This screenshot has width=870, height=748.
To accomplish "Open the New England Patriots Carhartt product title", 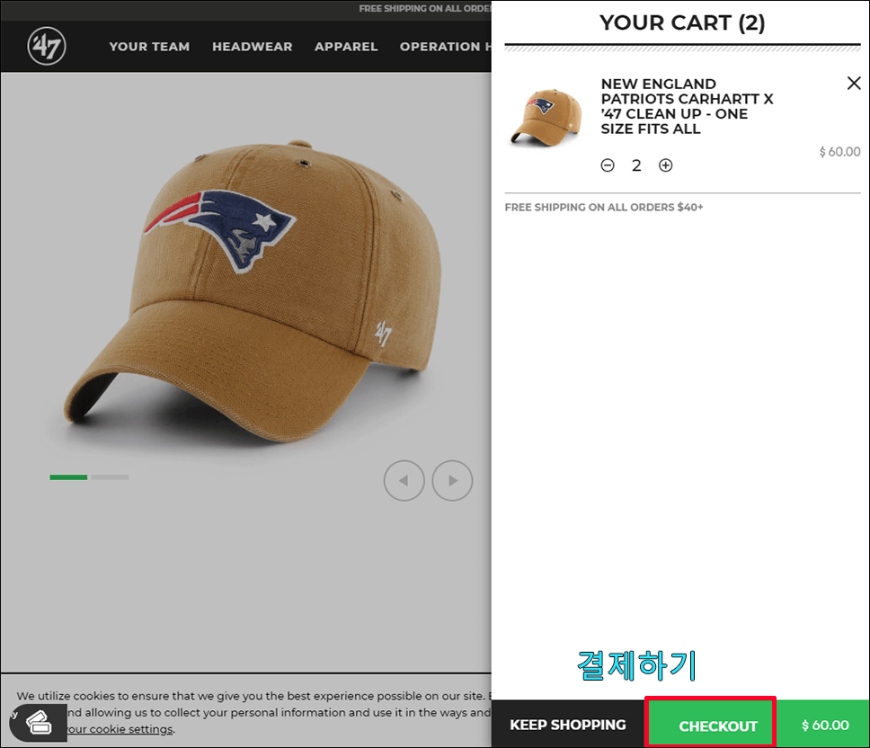I will 686,106.
